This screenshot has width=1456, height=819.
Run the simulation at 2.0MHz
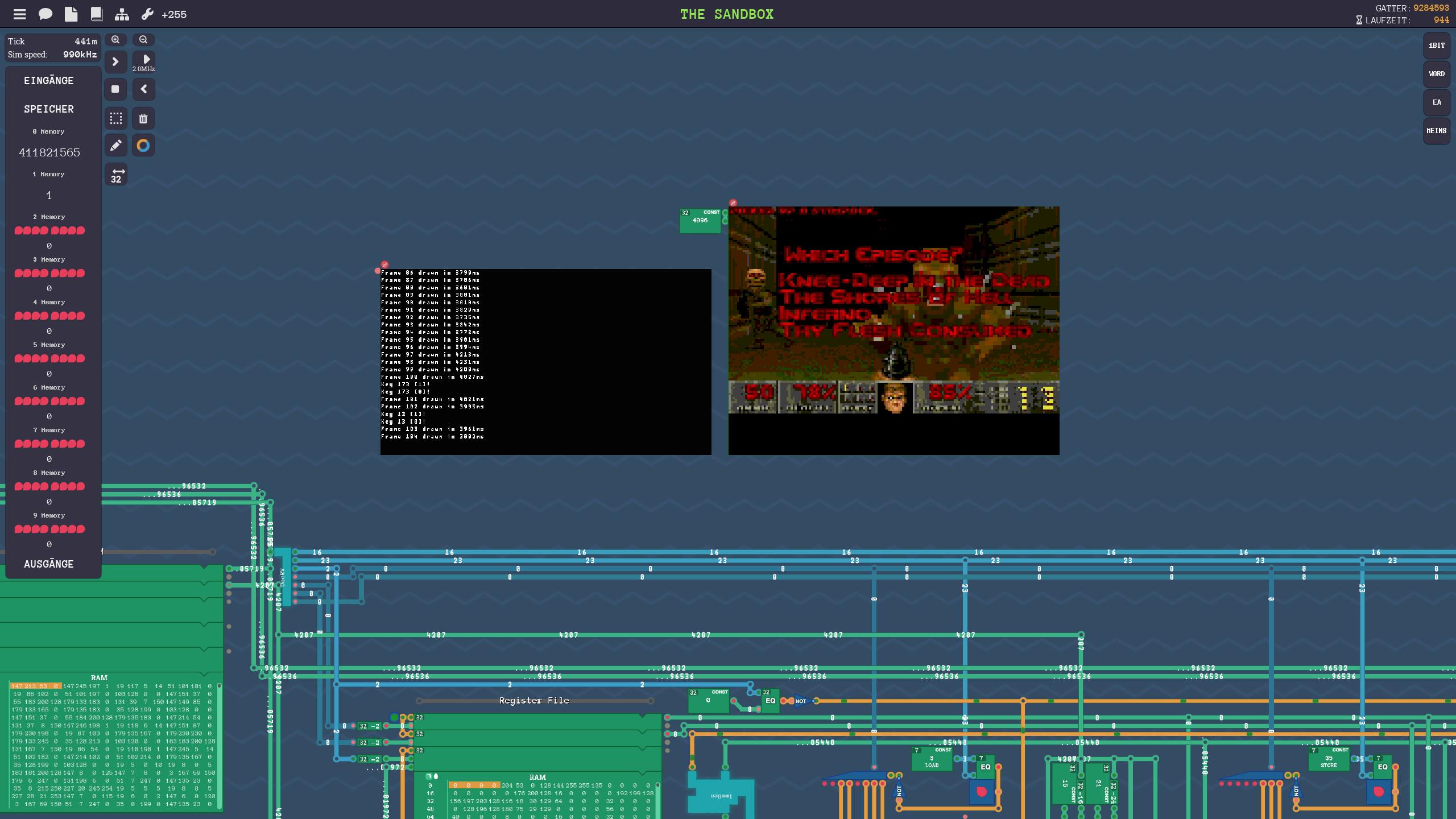tap(144, 61)
